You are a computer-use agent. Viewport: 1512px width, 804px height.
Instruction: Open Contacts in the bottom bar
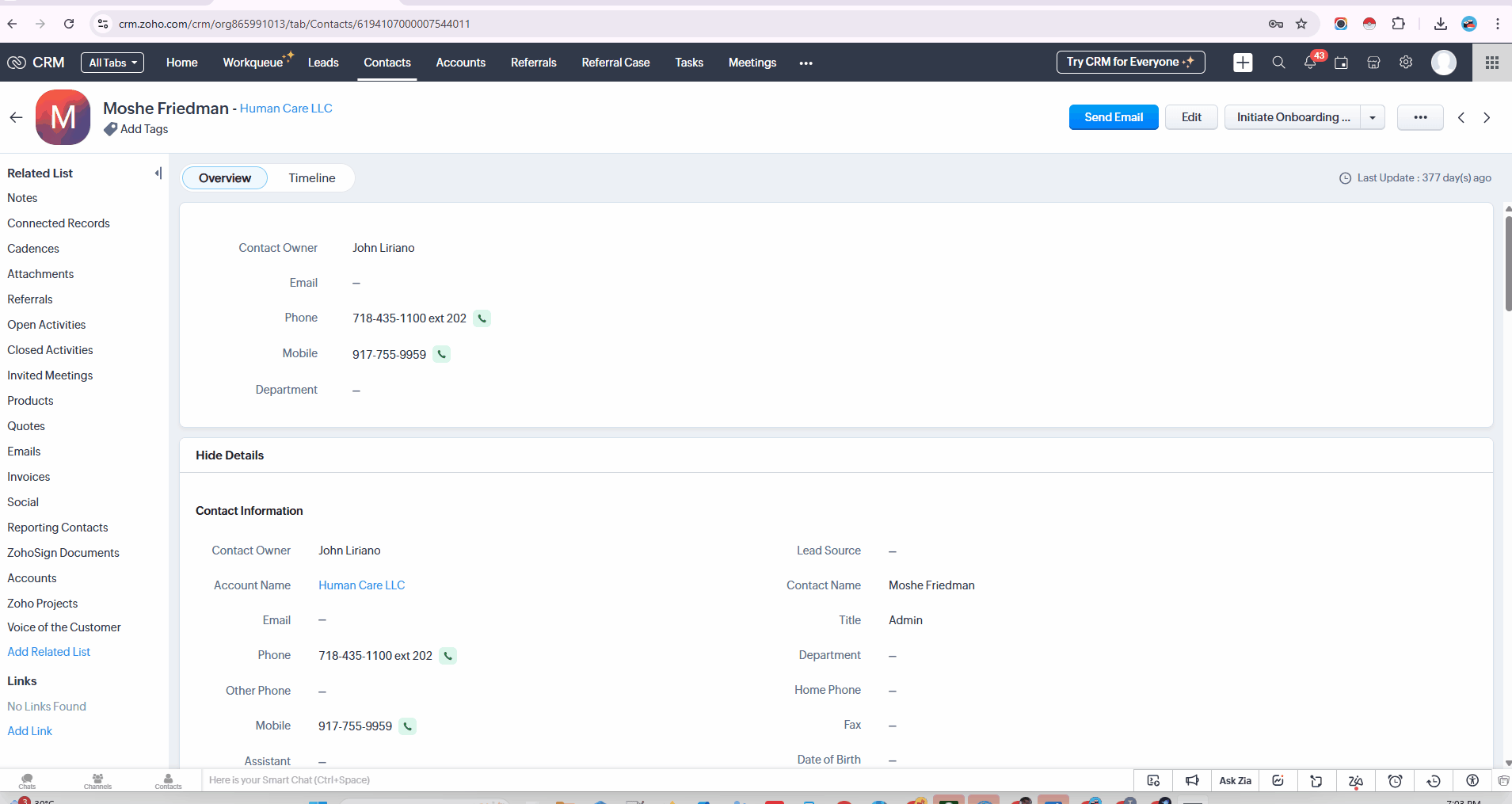coord(168,781)
